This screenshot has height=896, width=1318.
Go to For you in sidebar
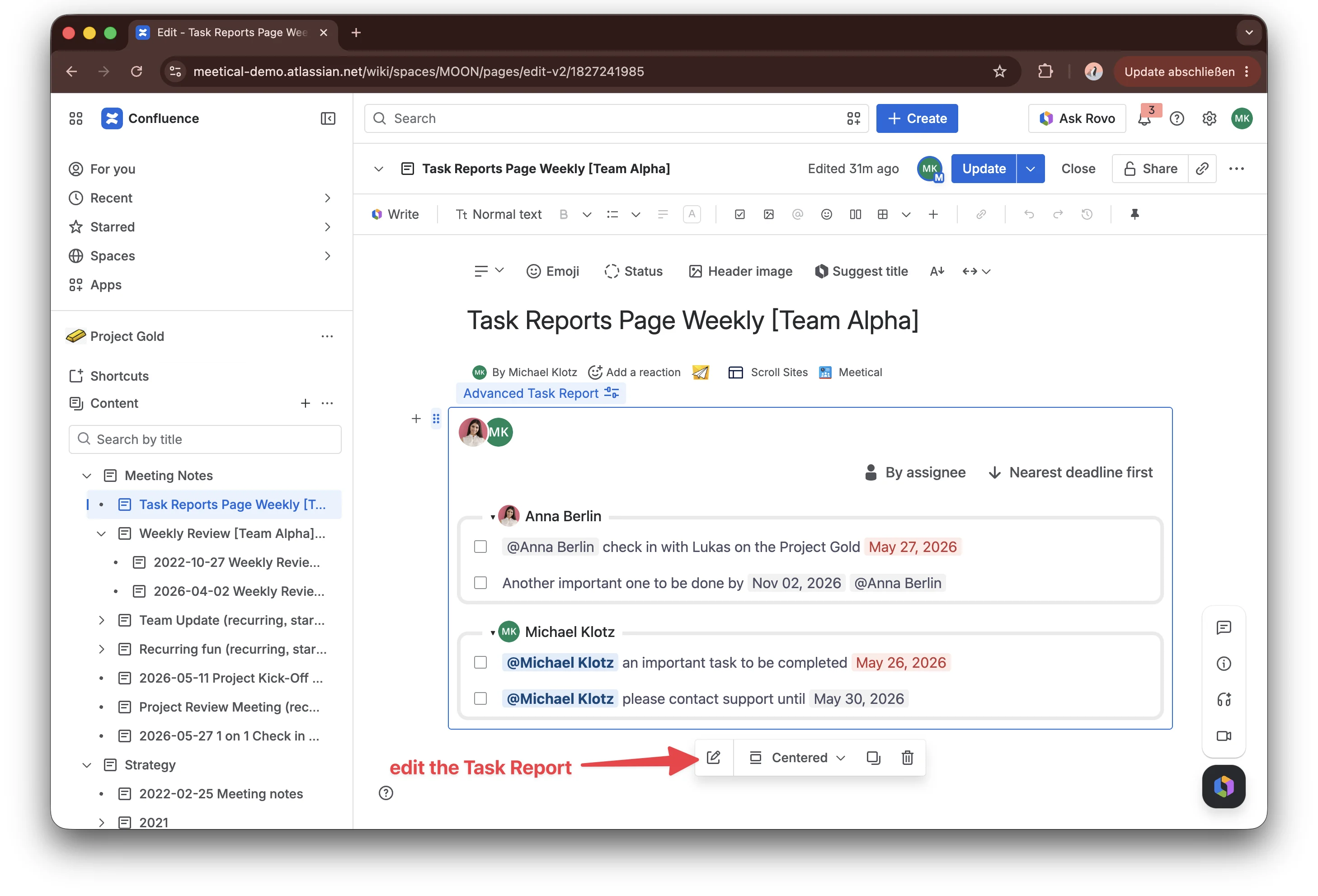pyautogui.click(x=112, y=169)
